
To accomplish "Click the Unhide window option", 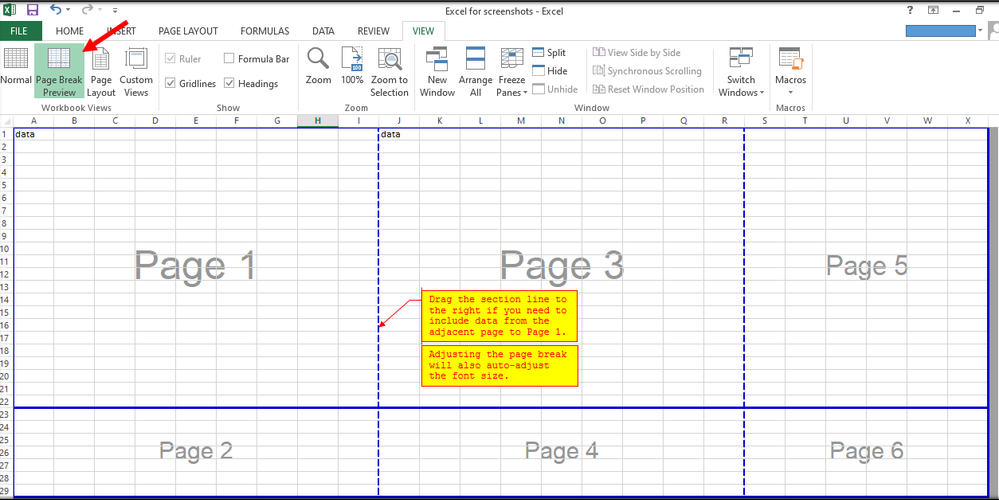I will point(554,89).
